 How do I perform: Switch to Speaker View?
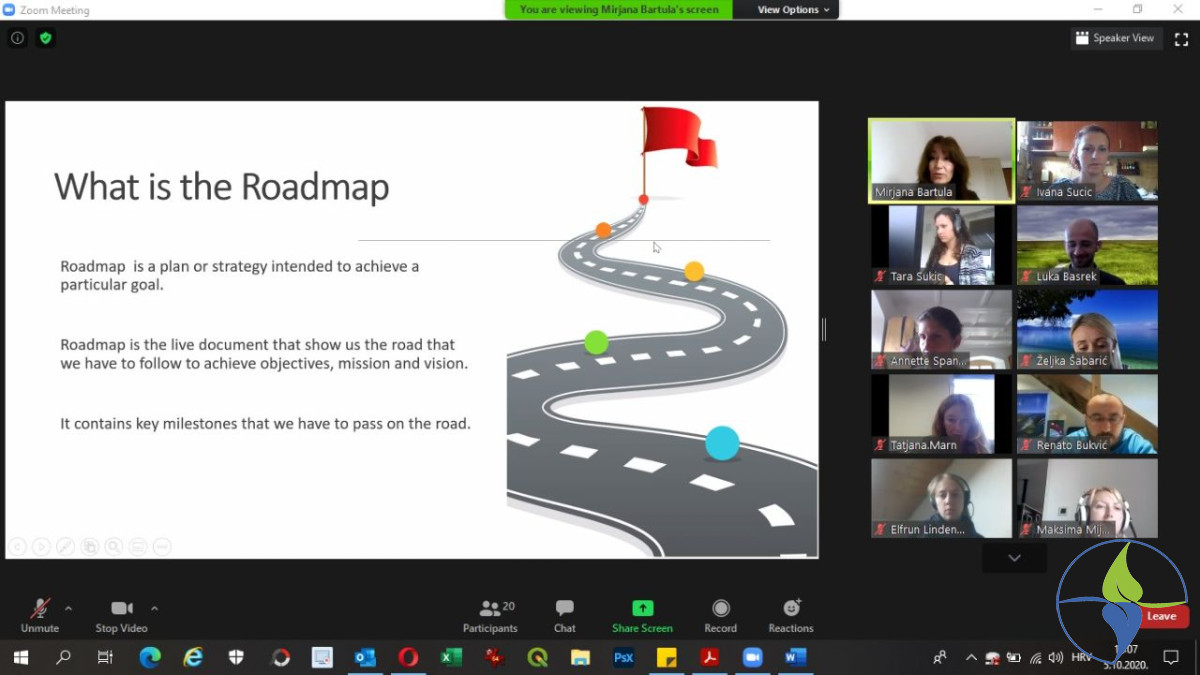click(x=1114, y=38)
